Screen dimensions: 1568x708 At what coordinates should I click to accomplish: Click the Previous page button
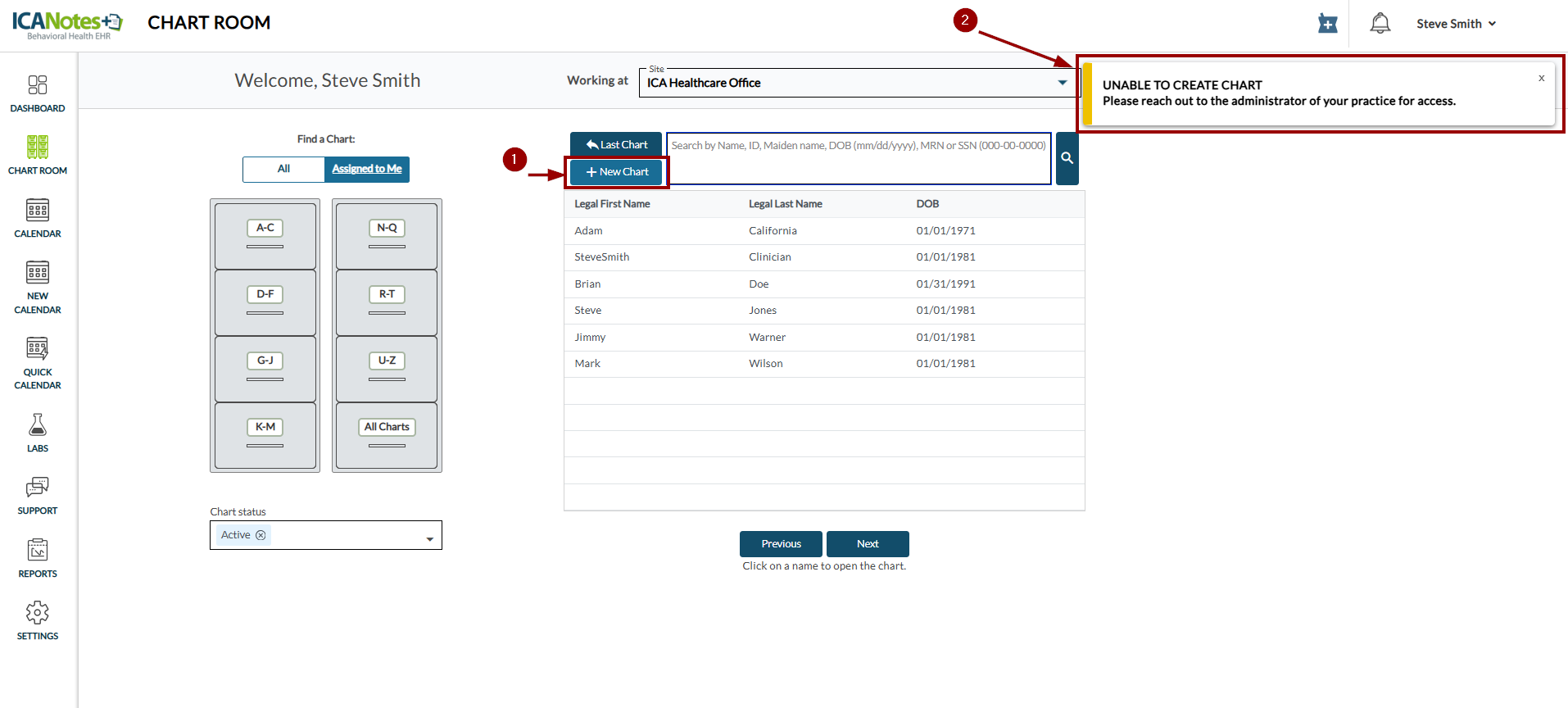tap(782, 544)
